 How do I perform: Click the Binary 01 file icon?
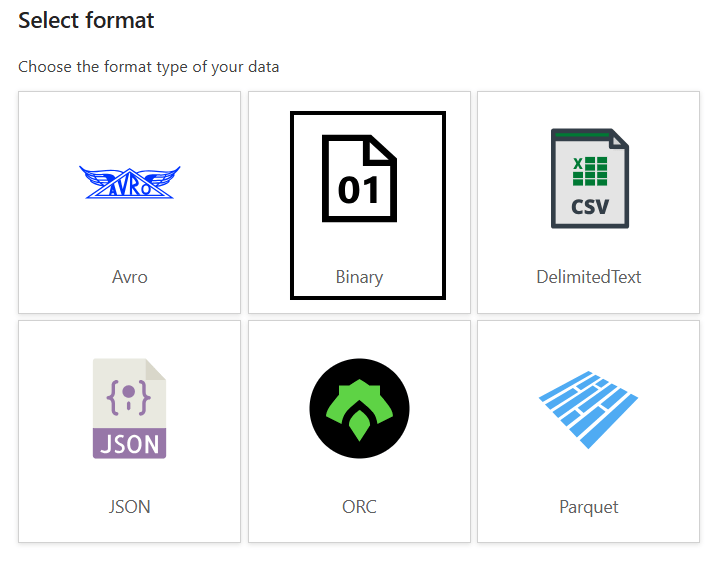point(359,178)
